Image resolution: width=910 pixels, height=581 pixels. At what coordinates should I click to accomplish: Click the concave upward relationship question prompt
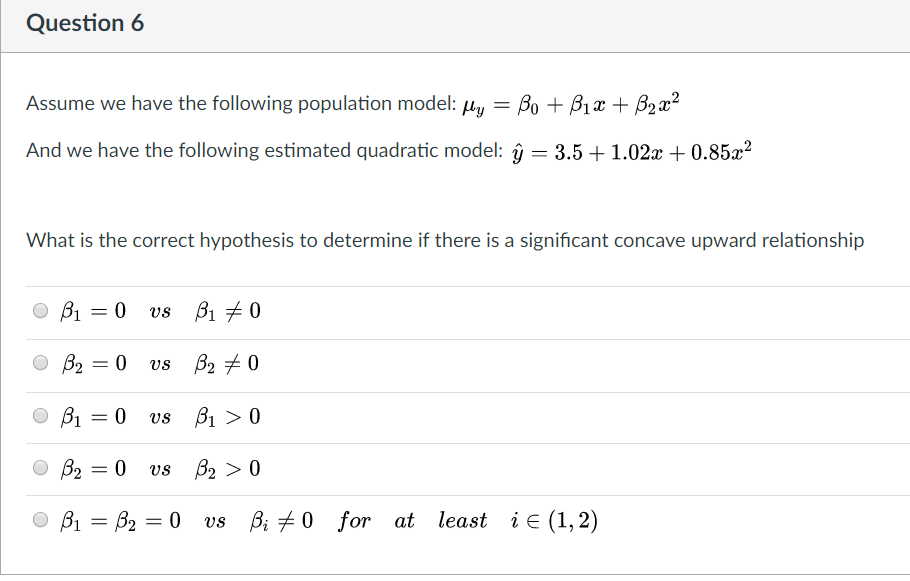point(445,240)
